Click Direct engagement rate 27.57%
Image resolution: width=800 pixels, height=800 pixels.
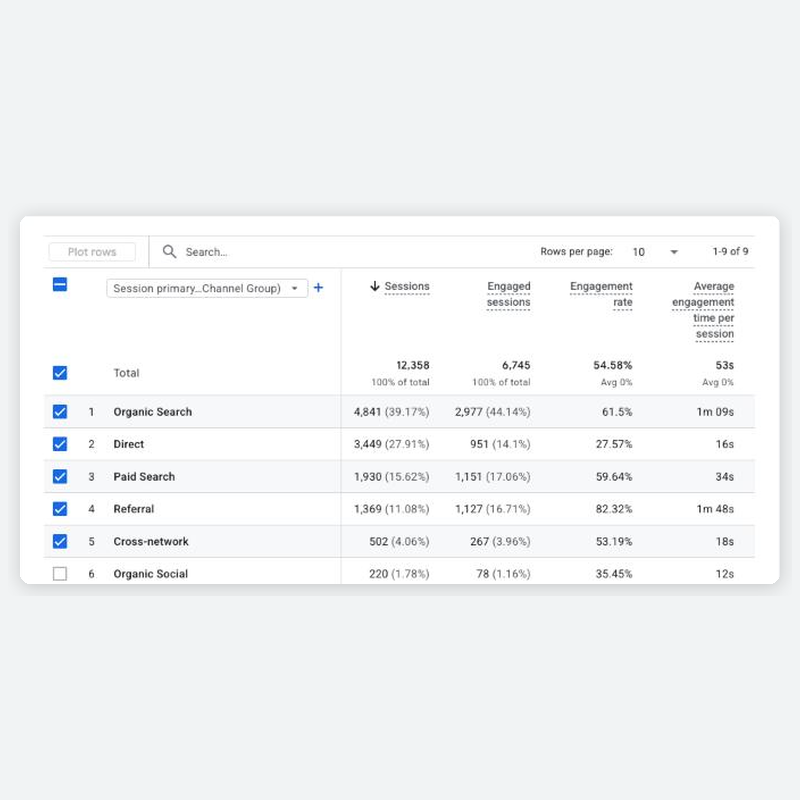614,444
